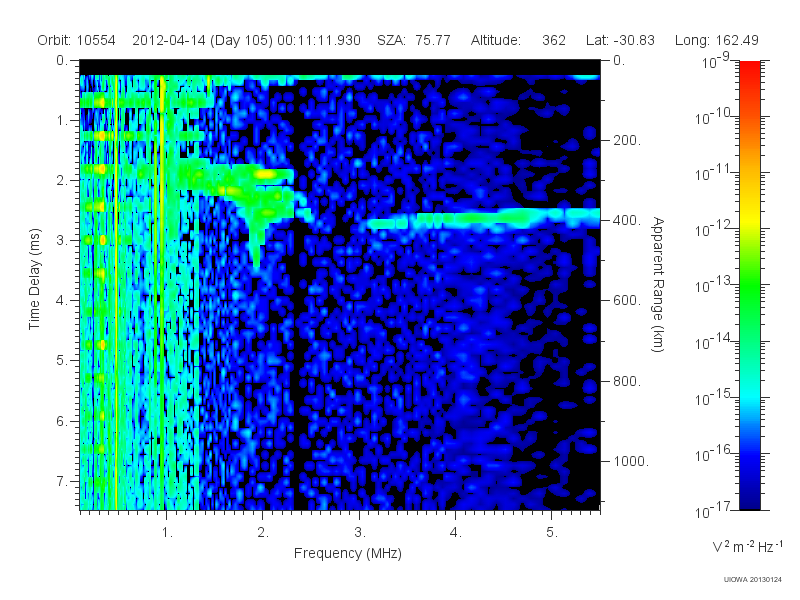Screen dimensions: 800x600
Task: Click the Apparent Range (km) axis title
Action: (658, 284)
